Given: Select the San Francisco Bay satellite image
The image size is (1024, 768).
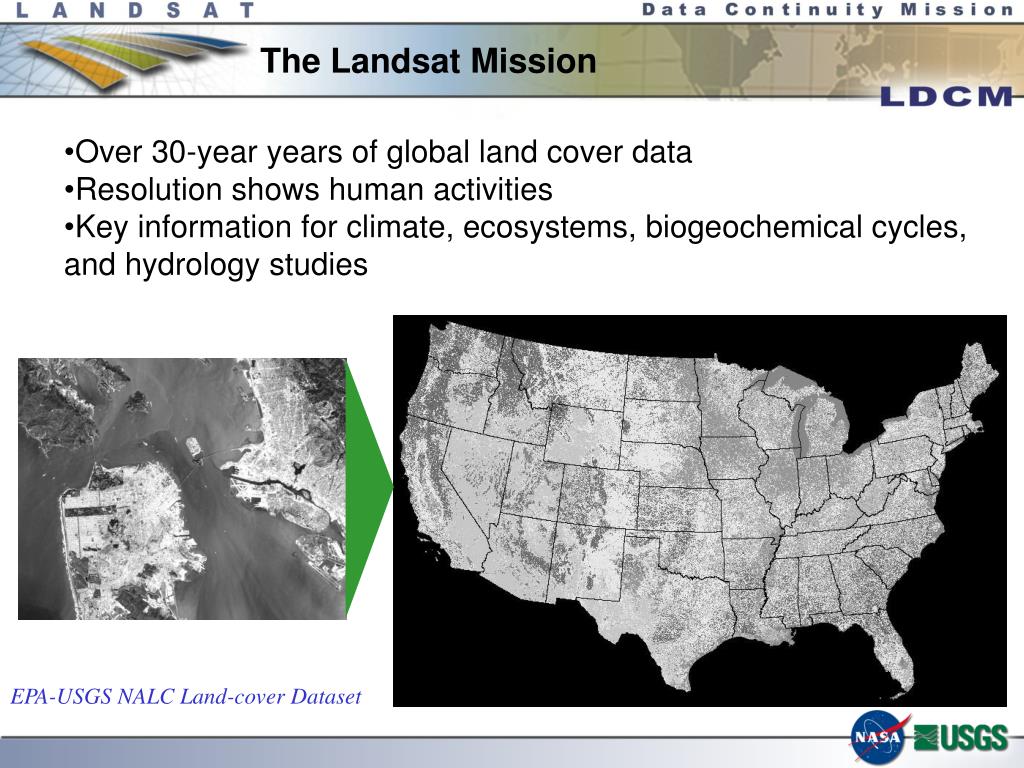Looking at the screenshot, I should (182, 488).
